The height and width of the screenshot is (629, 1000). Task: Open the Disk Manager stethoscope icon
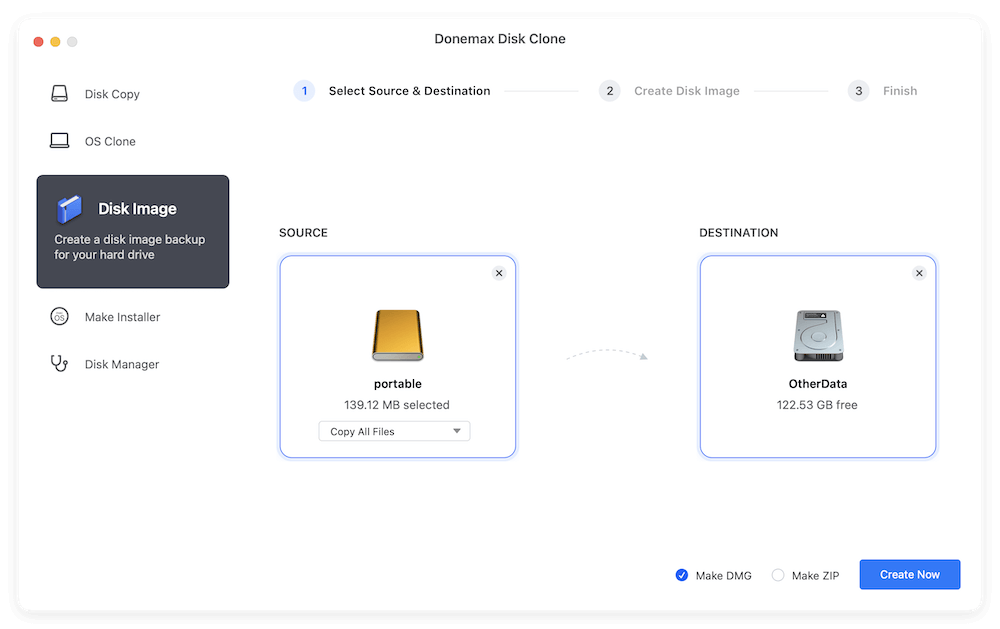click(x=60, y=364)
